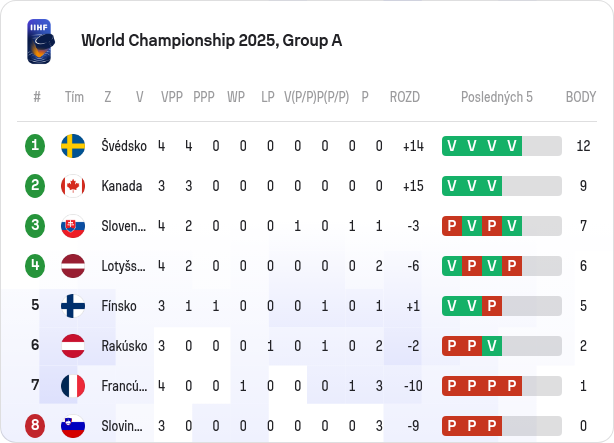Open the Švédsko team link
This screenshot has width=614, height=443.
pos(124,146)
